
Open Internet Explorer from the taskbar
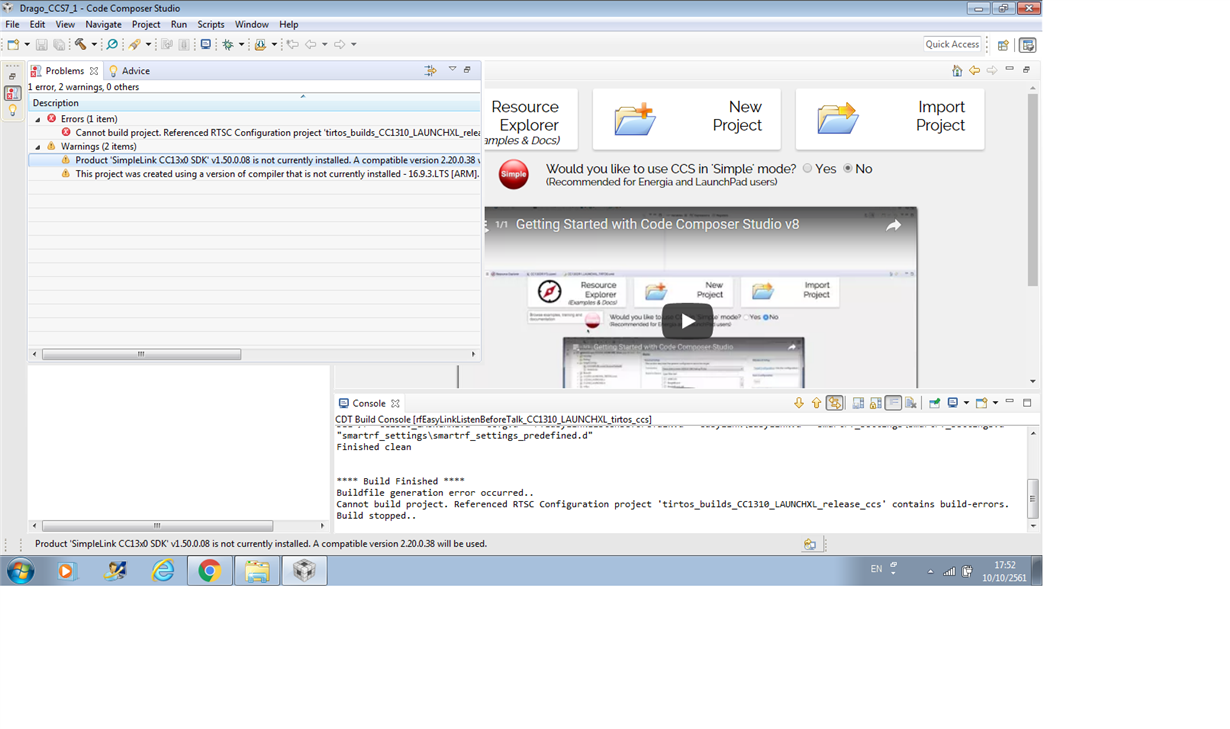coord(162,571)
